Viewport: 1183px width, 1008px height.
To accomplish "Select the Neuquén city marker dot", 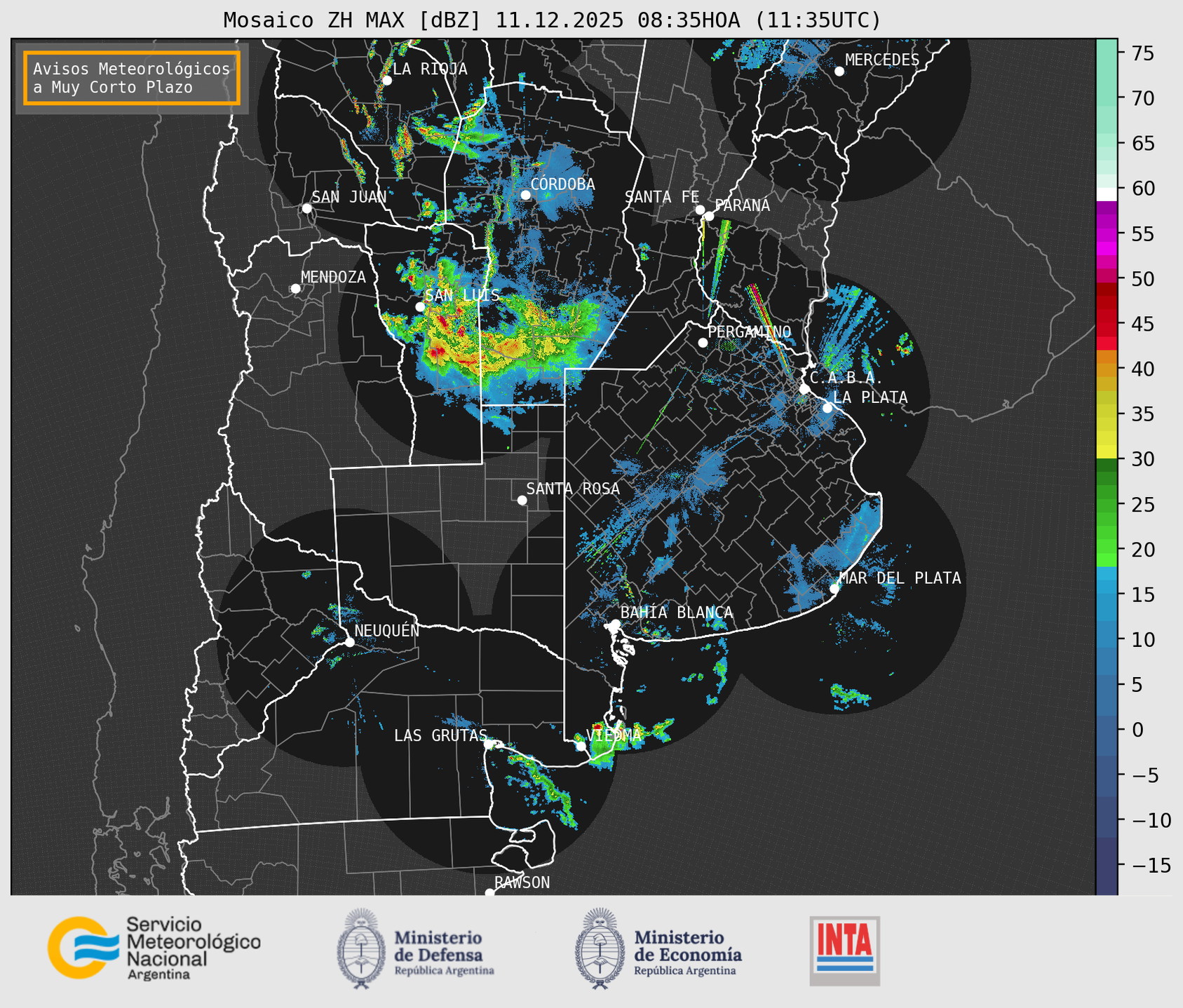I will [x=349, y=642].
